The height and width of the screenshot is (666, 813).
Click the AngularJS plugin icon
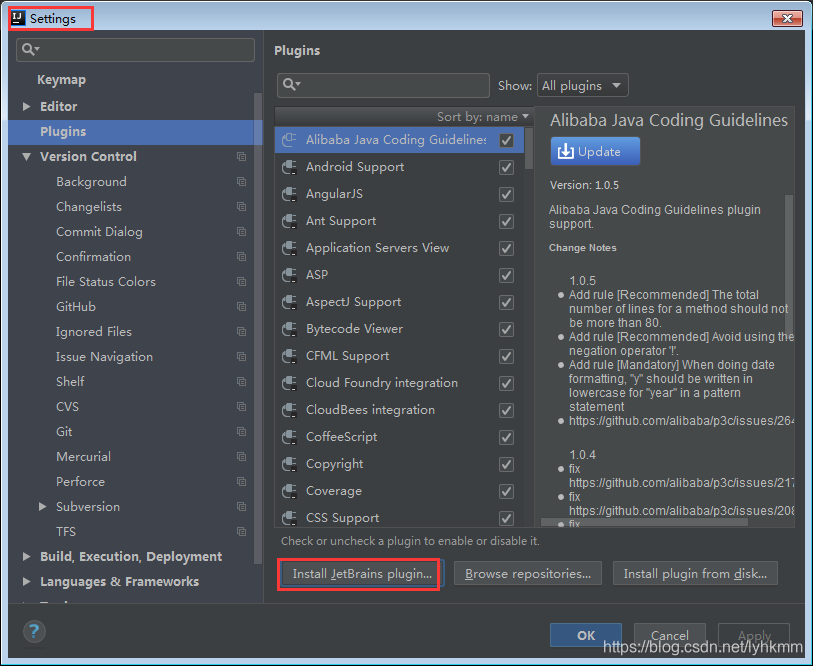(289, 194)
